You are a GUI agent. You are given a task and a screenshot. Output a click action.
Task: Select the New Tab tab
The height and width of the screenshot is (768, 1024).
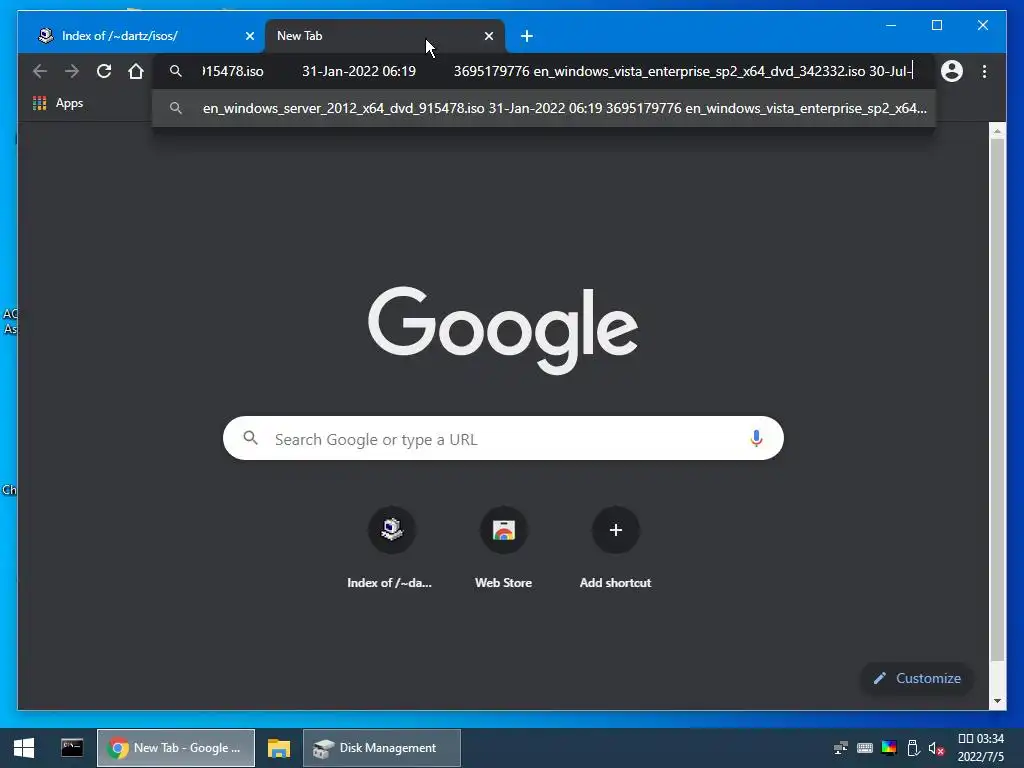[x=385, y=36]
